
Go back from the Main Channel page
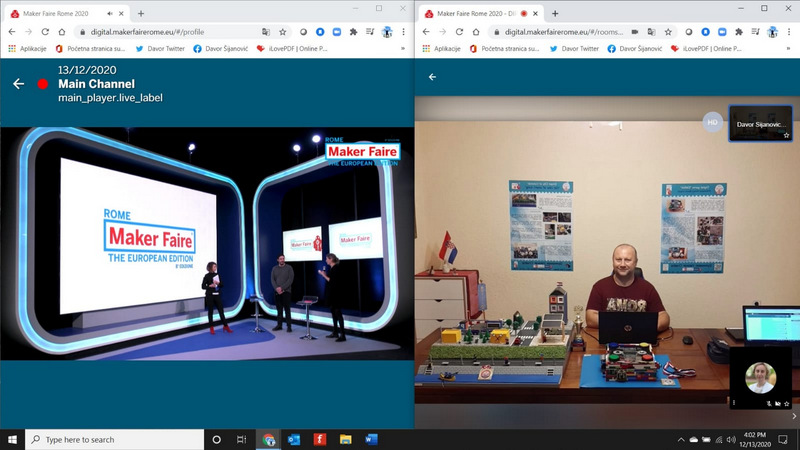(18, 84)
